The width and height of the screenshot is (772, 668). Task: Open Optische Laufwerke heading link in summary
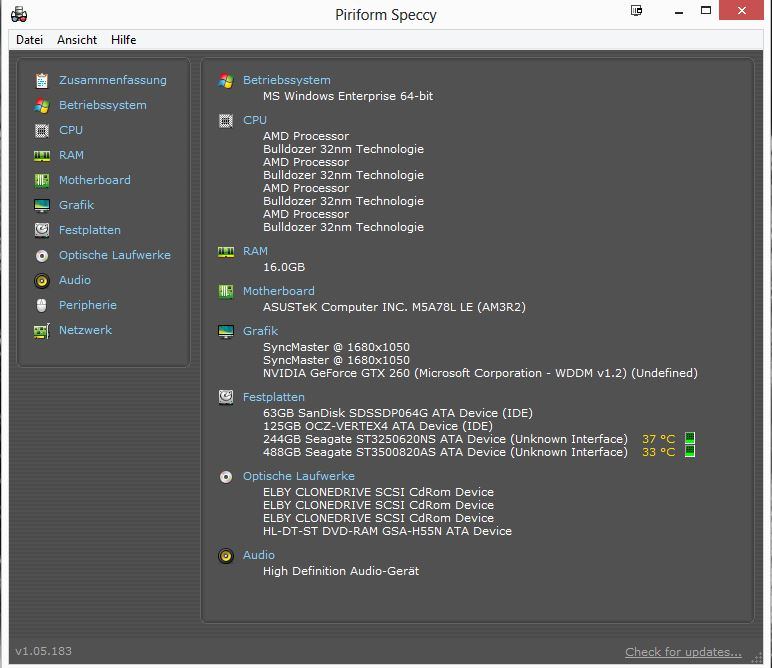pos(299,476)
